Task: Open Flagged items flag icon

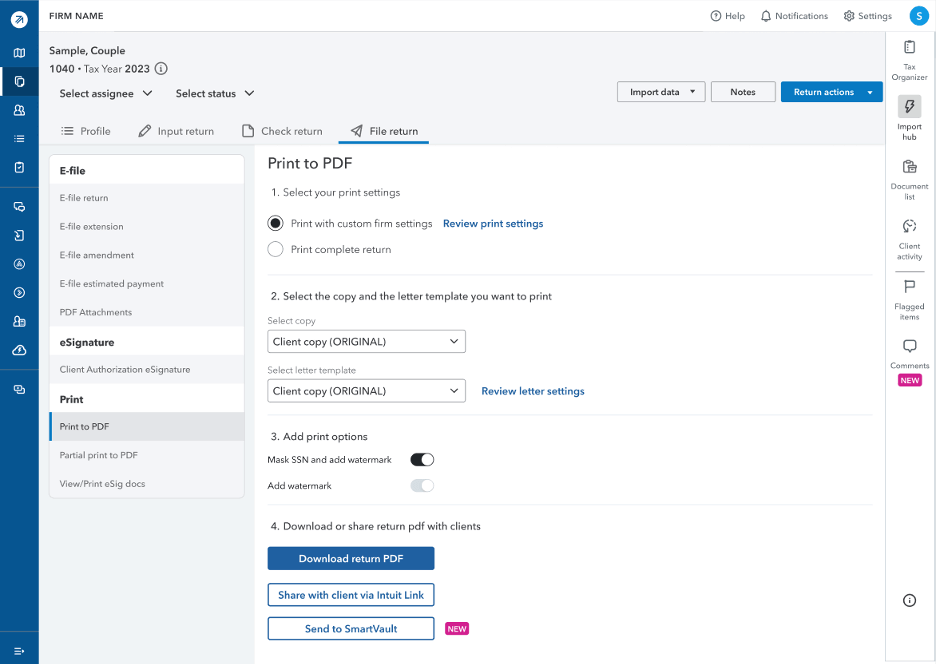Action: pyautogui.click(x=909, y=287)
